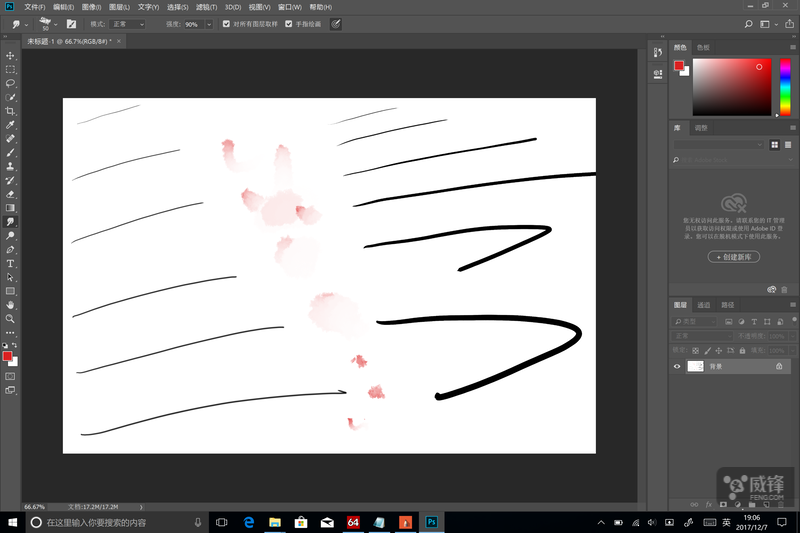The width and height of the screenshot is (800, 533).
Task: Select the Zoom tool in the toolbar
Action: click(10, 319)
